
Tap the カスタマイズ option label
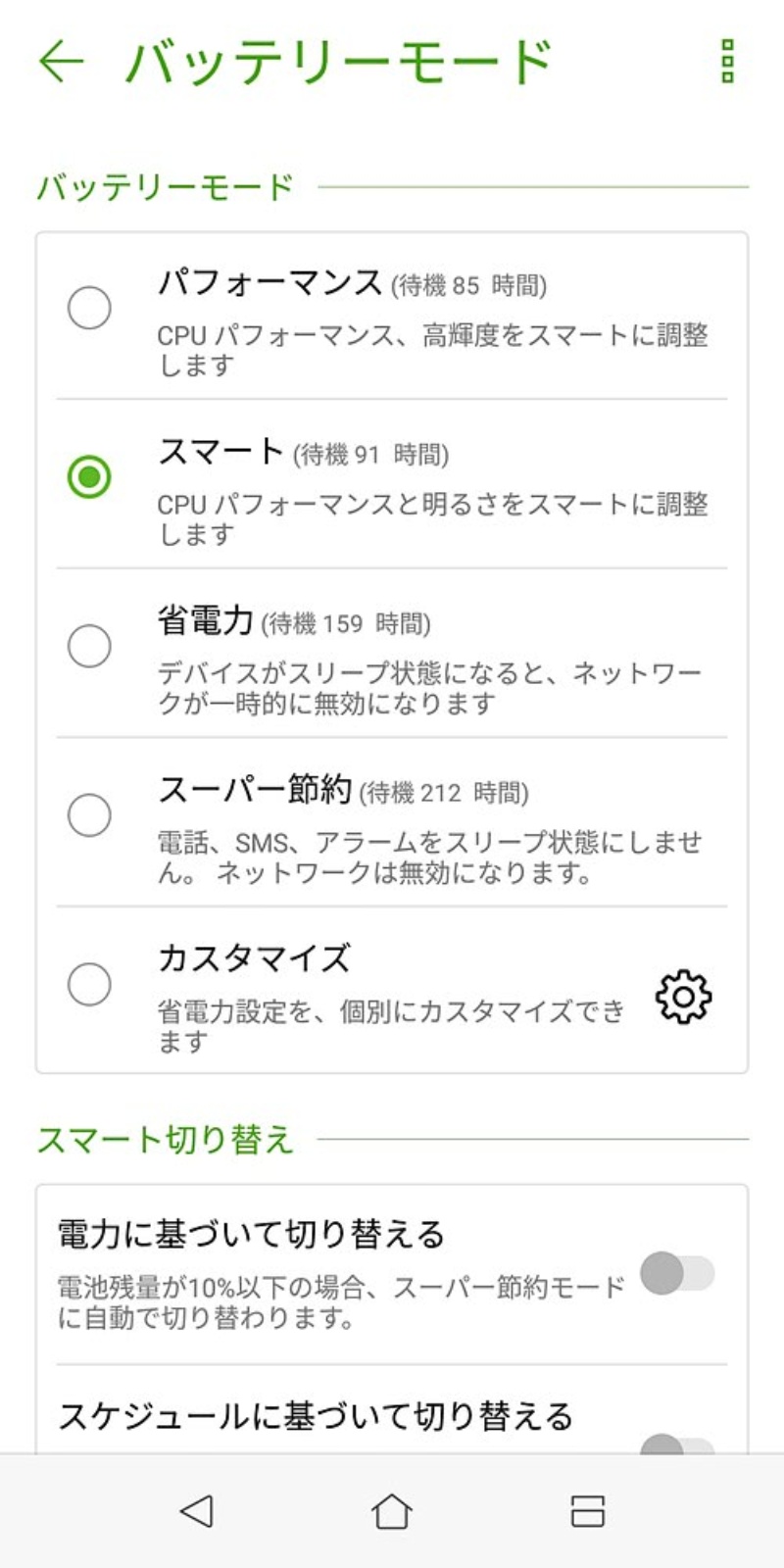254,958
